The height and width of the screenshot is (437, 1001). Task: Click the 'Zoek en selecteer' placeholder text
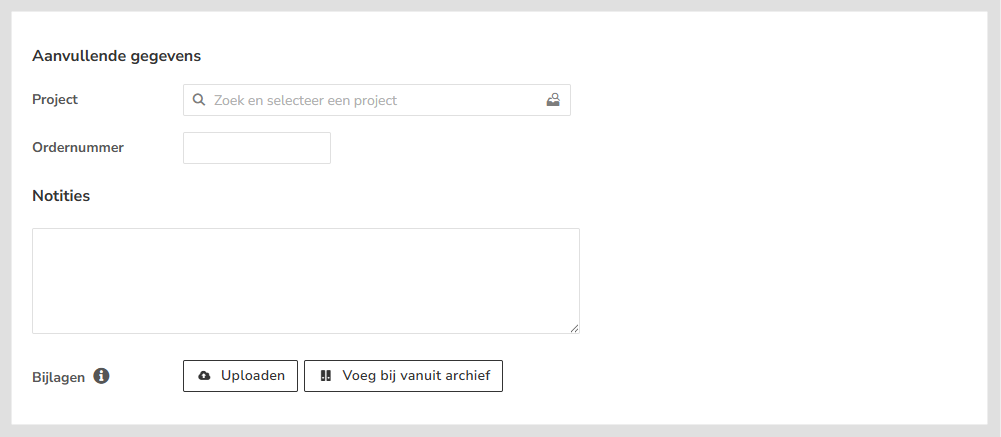270,100
